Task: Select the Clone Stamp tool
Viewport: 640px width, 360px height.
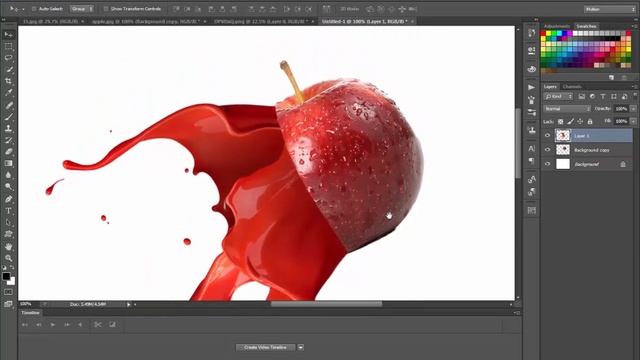Action: click(8, 129)
